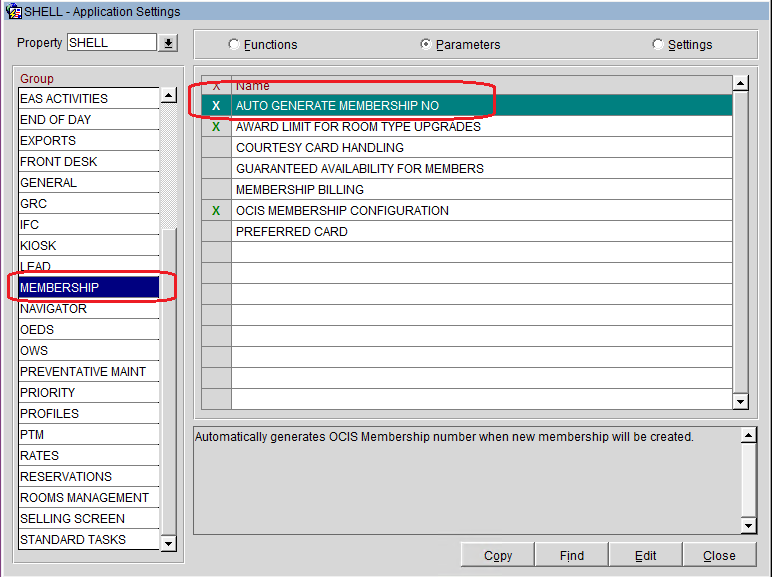Click the Find button
Image resolution: width=772 pixels, height=577 pixels.
[572, 555]
